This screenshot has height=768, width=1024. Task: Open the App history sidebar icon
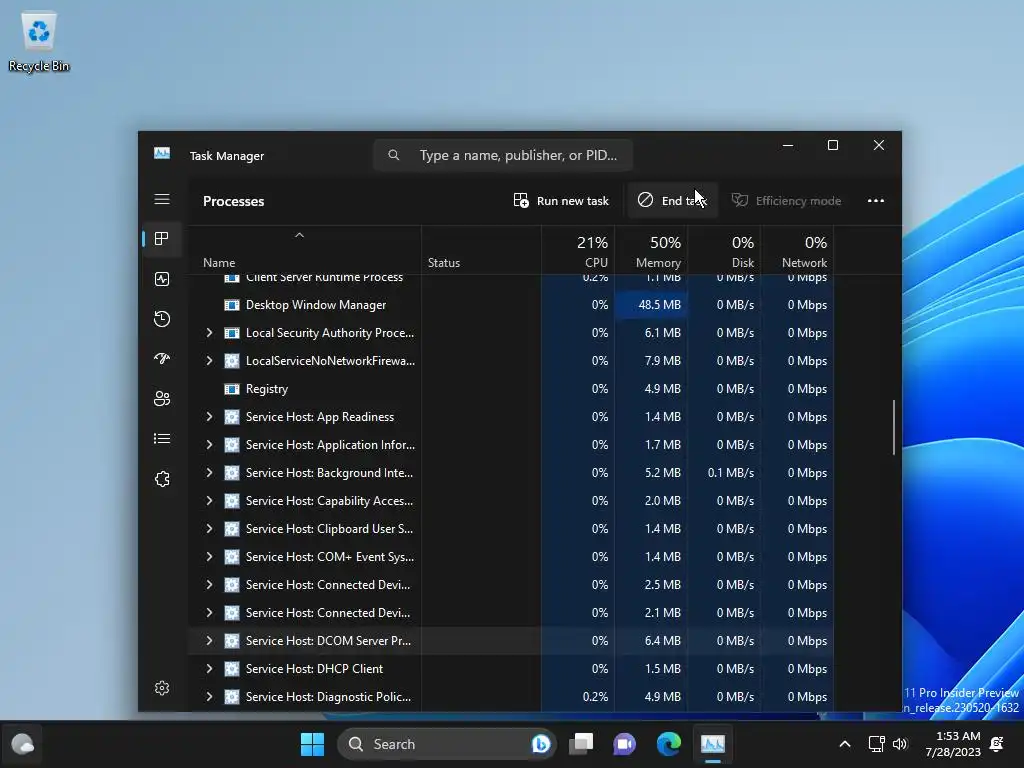click(162, 319)
